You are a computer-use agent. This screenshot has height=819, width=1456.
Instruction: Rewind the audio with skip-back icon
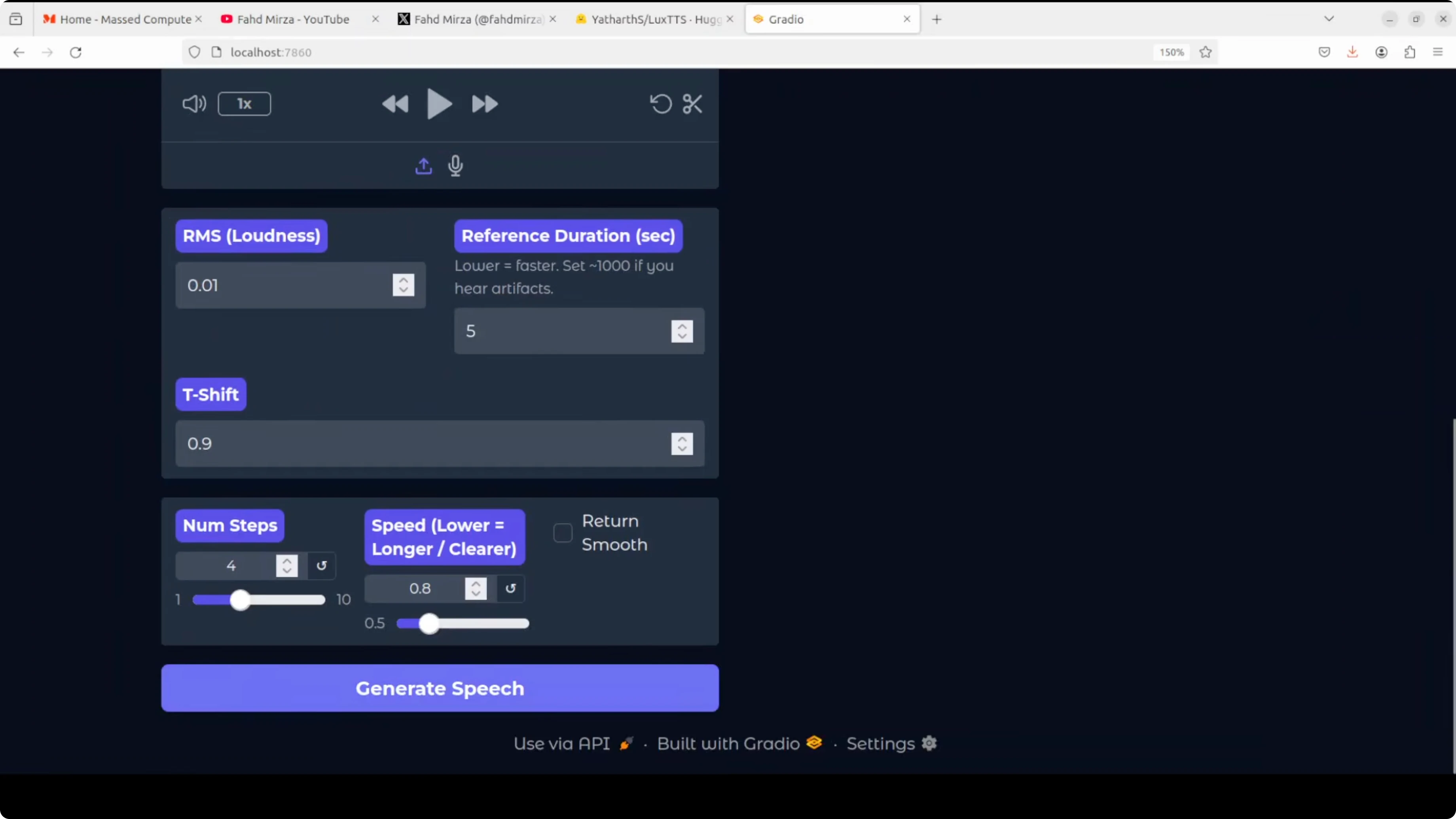click(395, 104)
